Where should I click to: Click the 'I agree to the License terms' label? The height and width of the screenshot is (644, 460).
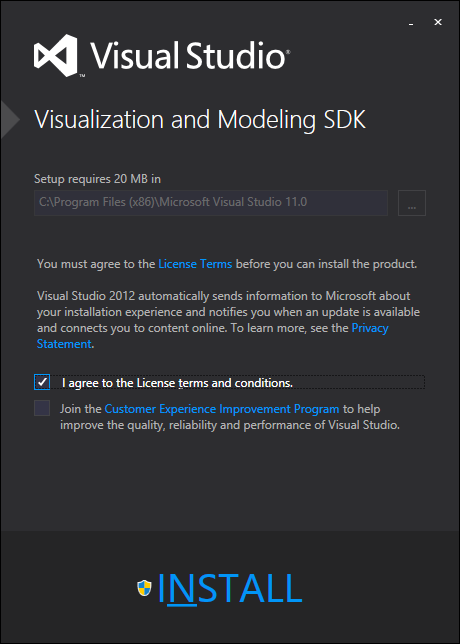177,383
